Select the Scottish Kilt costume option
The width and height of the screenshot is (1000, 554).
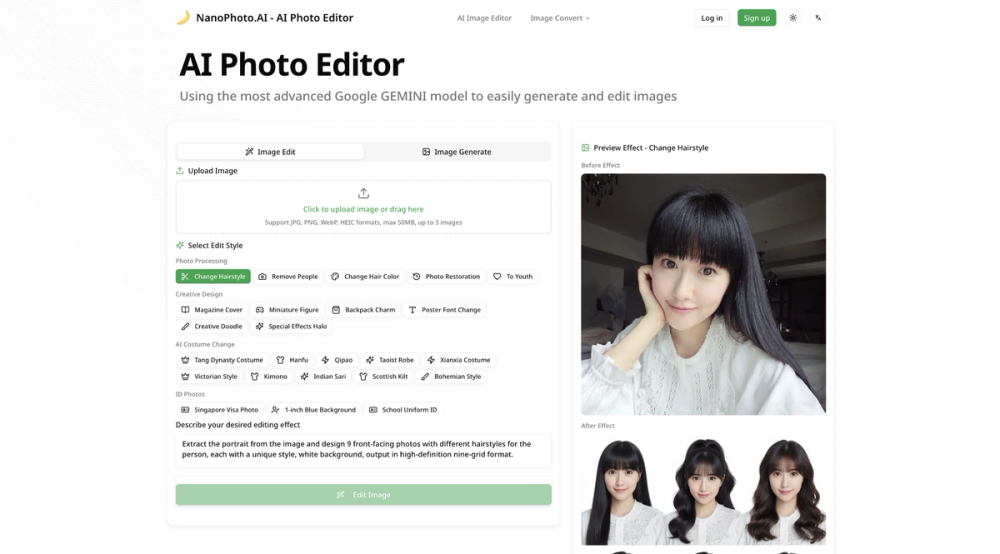click(x=383, y=377)
